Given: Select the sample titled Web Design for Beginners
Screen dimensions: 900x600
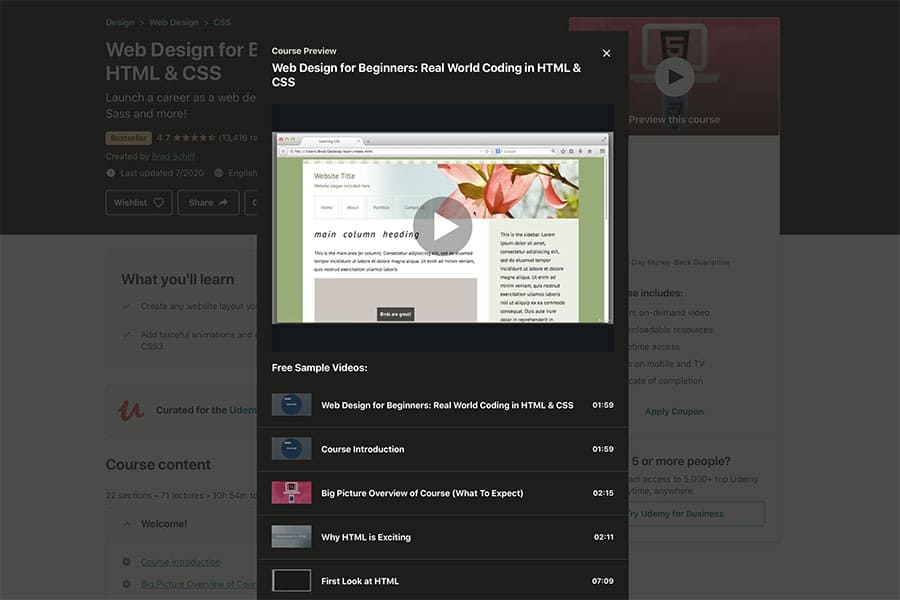Looking at the screenshot, I should point(447,405).
